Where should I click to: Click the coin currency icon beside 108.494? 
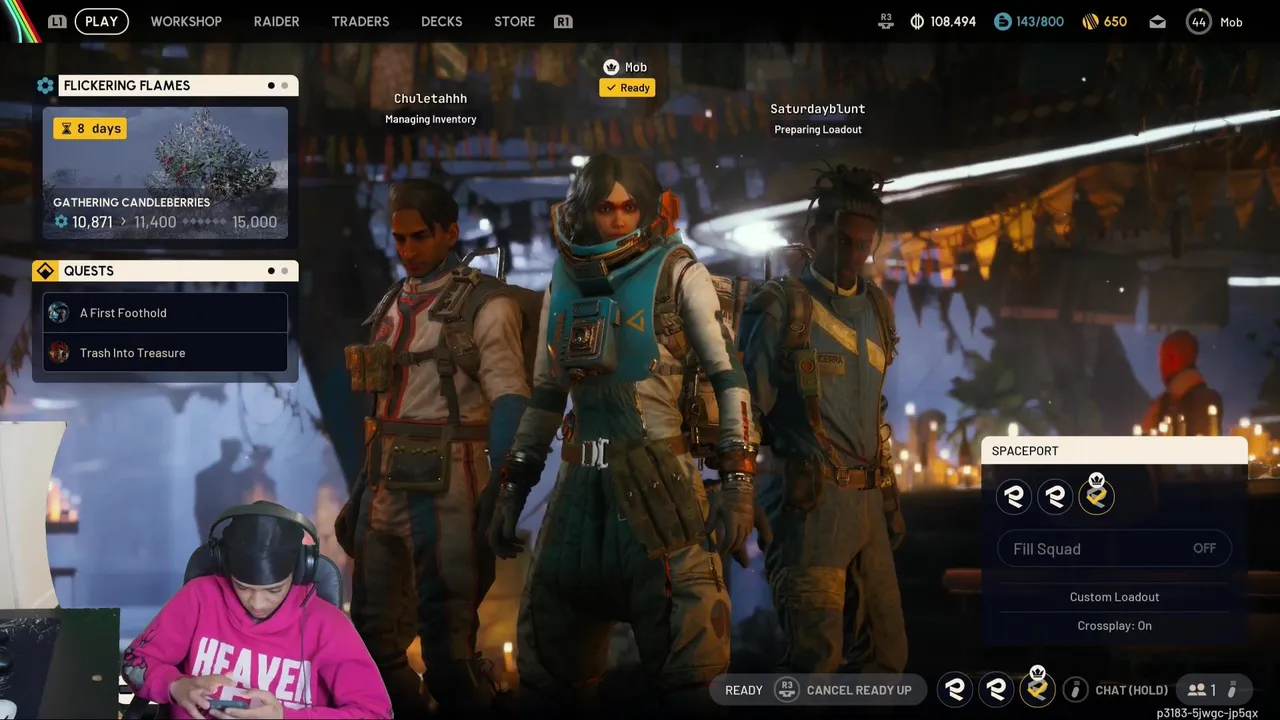(917, 21)
